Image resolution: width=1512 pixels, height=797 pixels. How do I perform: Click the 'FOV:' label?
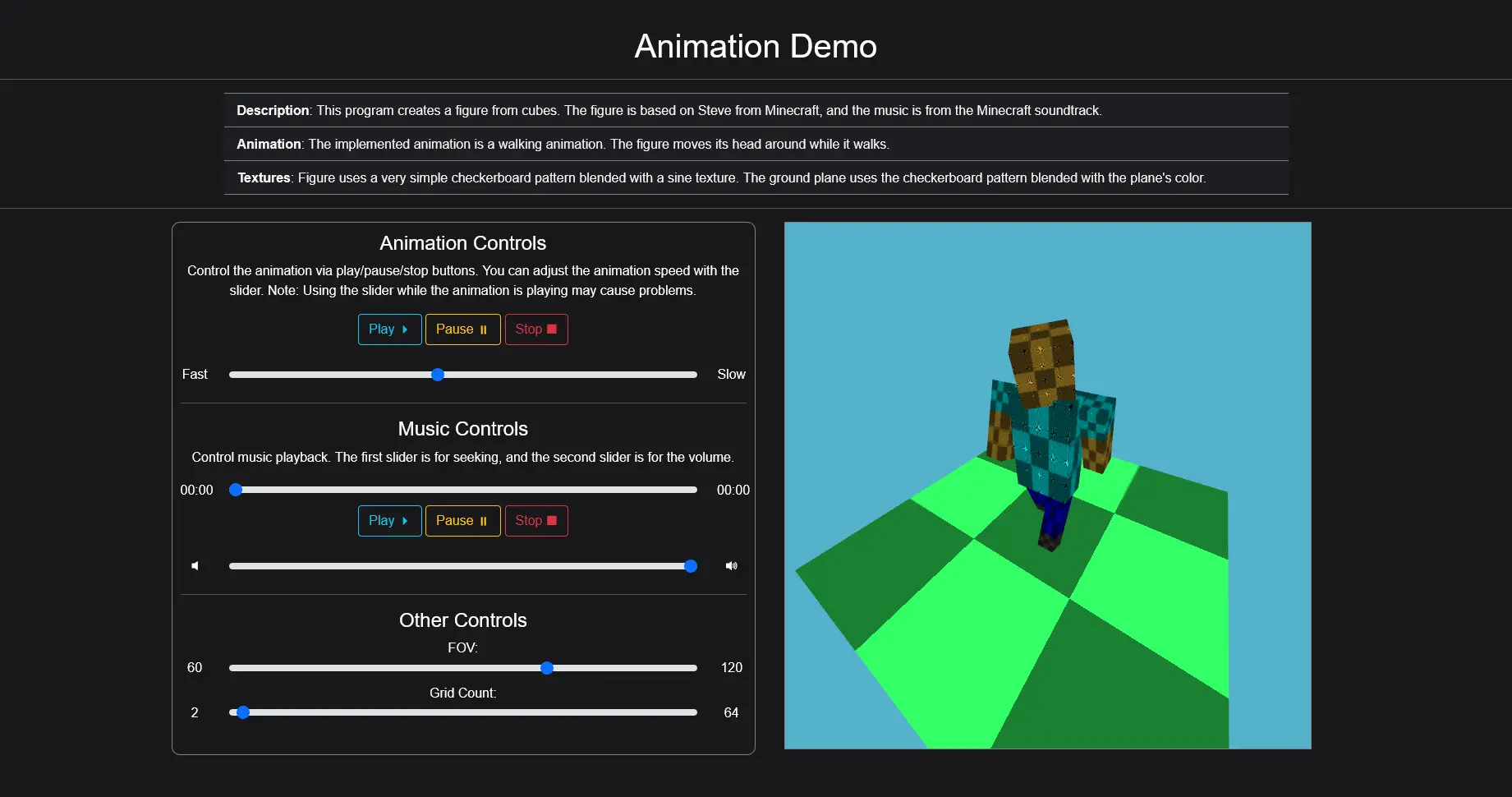(x=462, y=648)
